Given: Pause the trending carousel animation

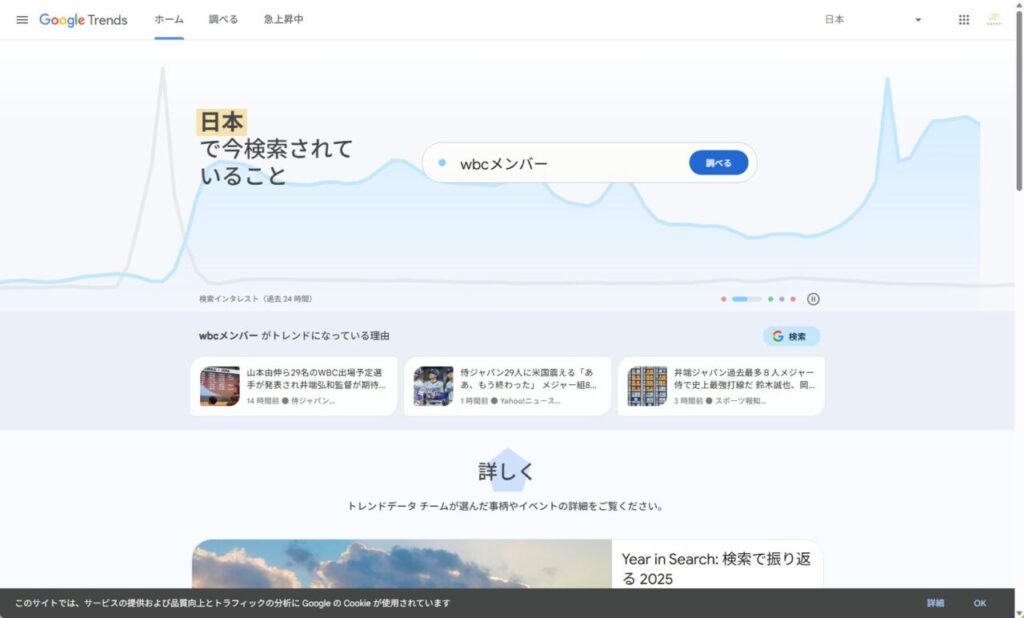Looking at the screenshot, I should pos(814,299).
